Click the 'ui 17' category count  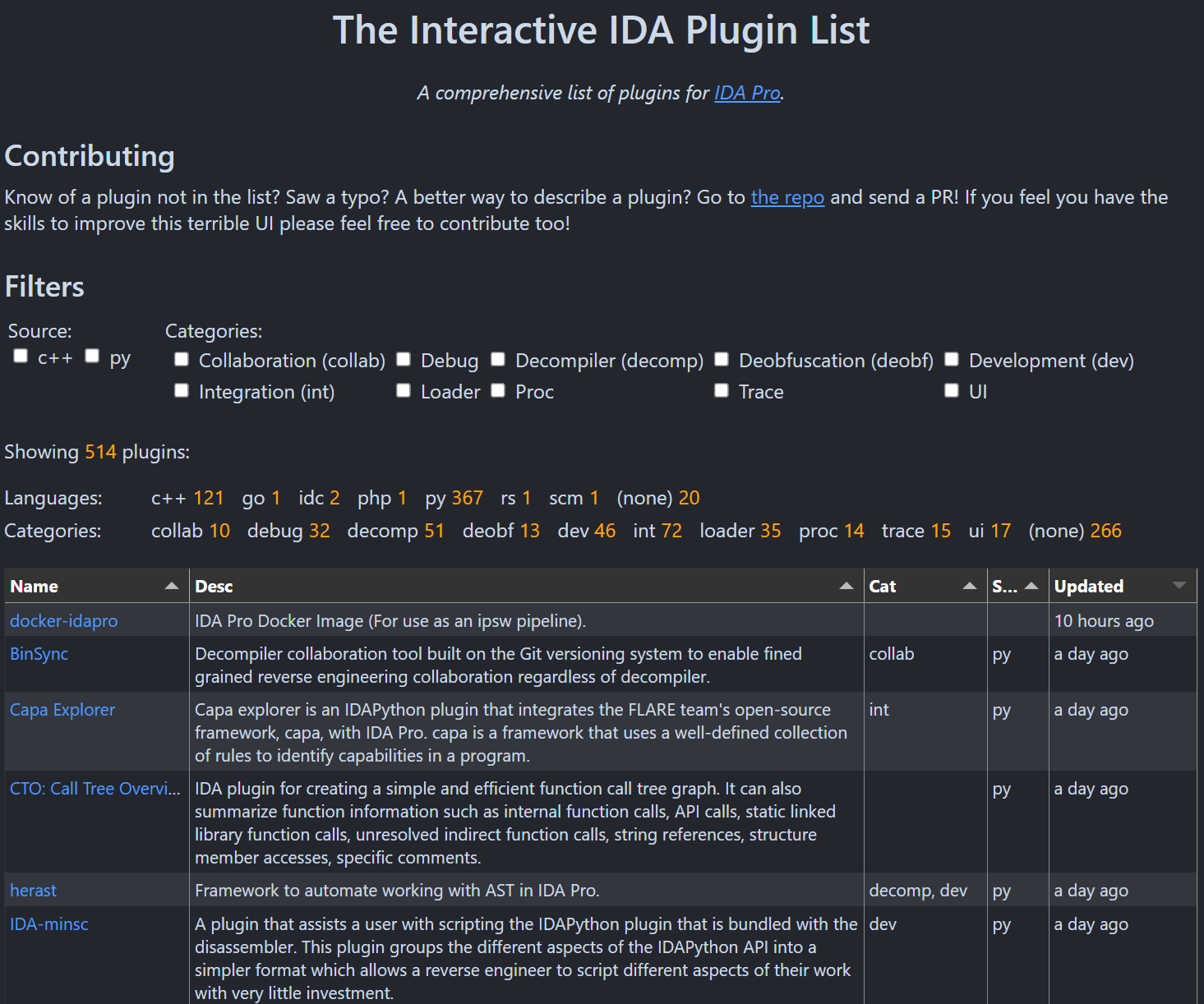click(x=989, y=531)
